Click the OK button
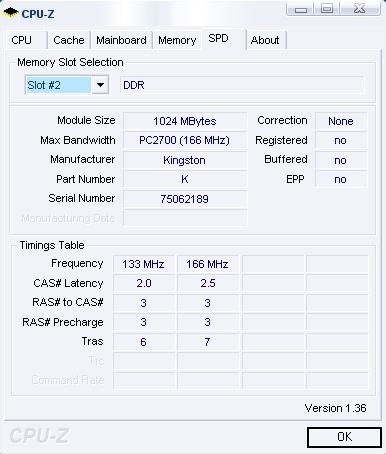386x454 pixels. pos(344,437)
